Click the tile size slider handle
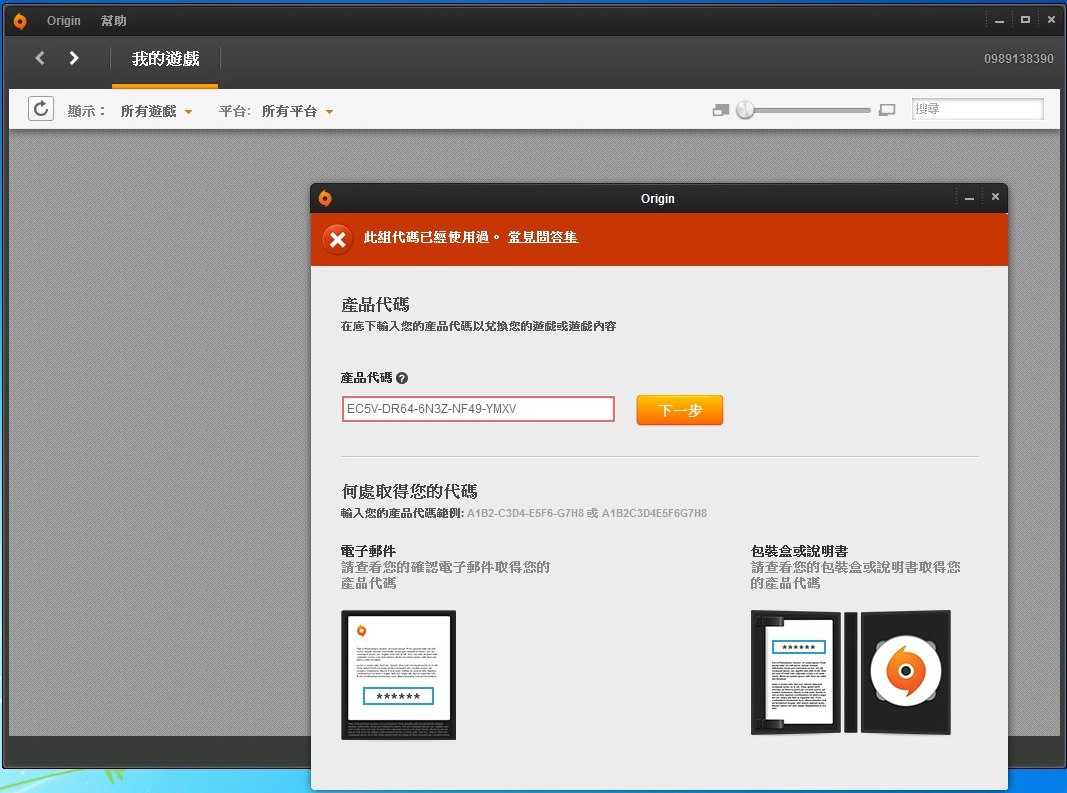The image size is (1067, 793). (745, 110)
